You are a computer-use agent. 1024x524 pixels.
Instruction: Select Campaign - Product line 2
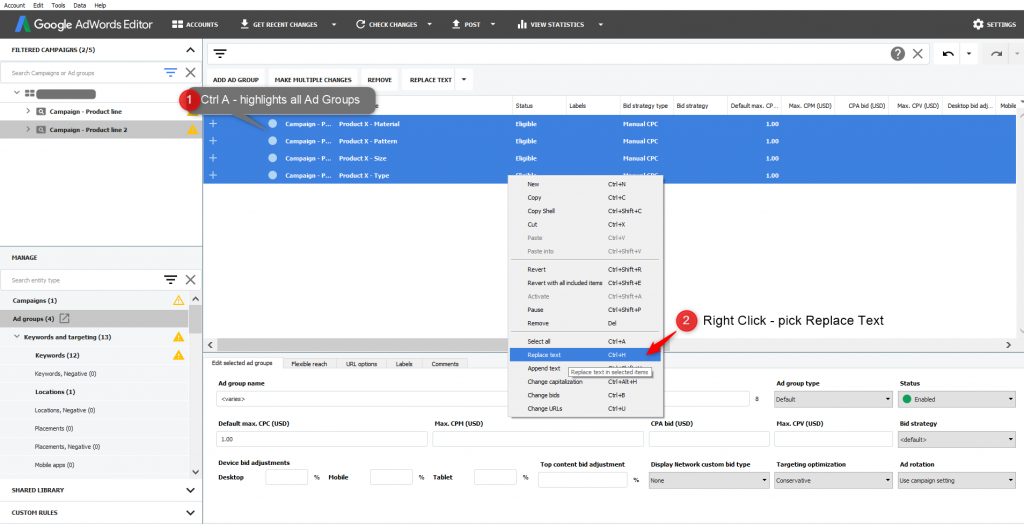click(88, 130)
